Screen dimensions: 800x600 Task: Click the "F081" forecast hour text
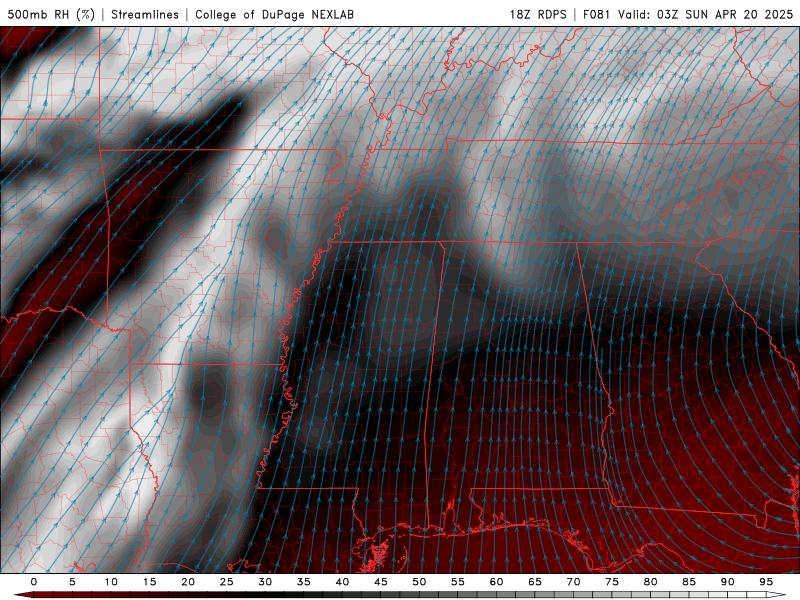596,14
